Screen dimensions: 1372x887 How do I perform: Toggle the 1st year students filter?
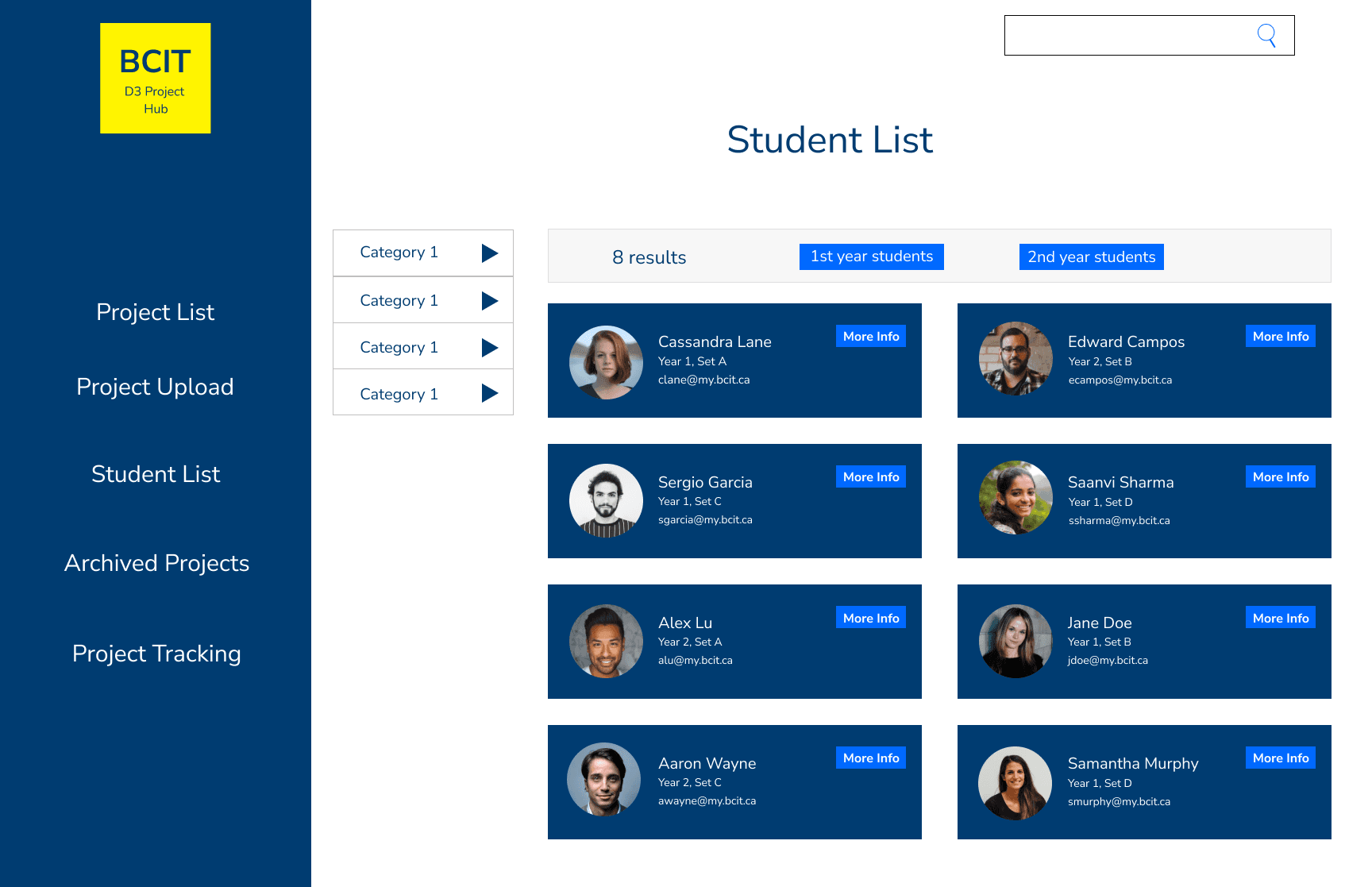point(871,256)
